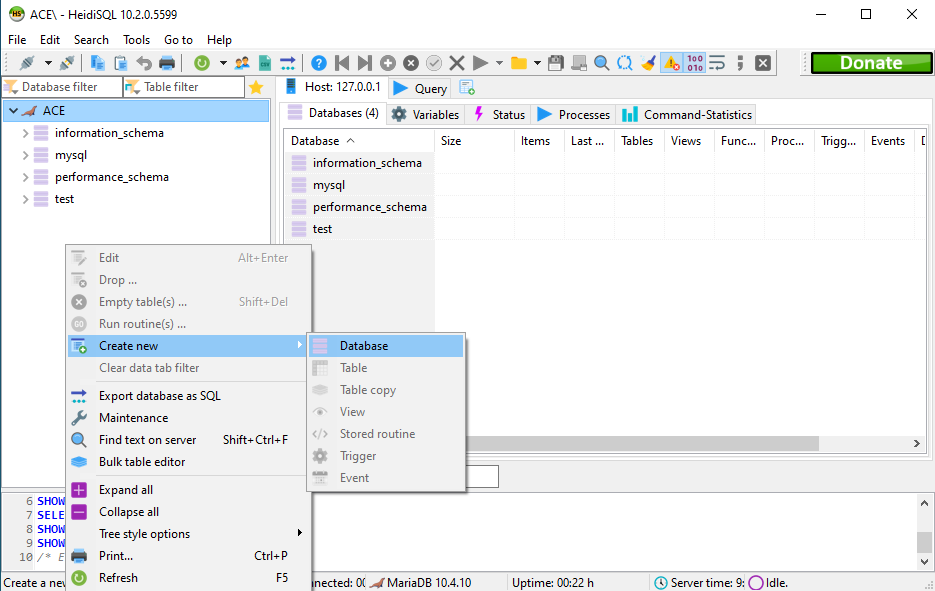Choose Maintenance from context menu
935x591 pixels.
(x=188, y=418)
